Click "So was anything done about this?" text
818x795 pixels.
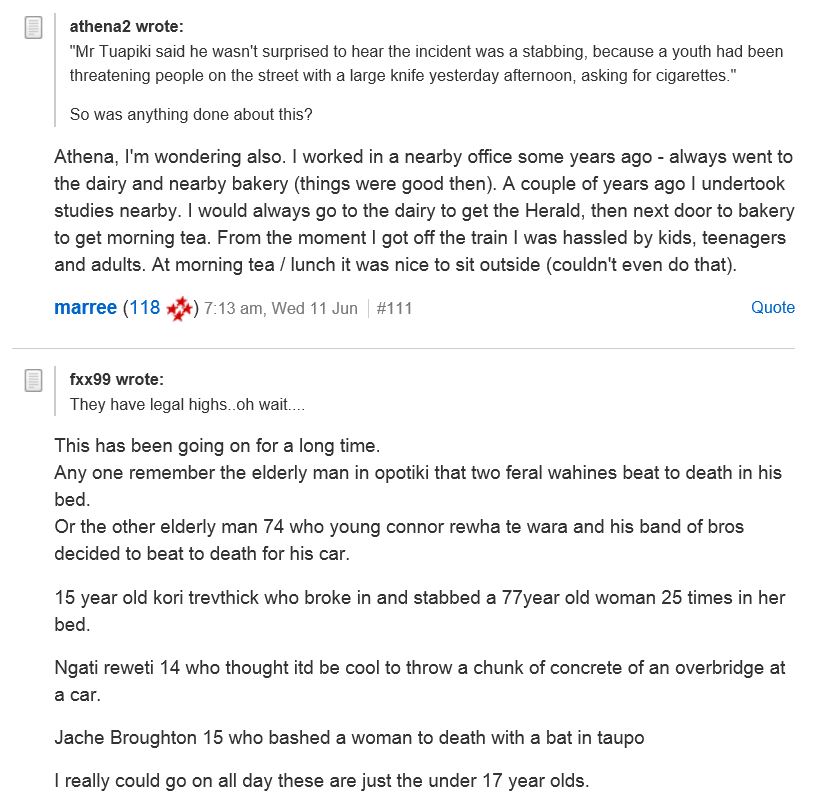click(191, 115)
